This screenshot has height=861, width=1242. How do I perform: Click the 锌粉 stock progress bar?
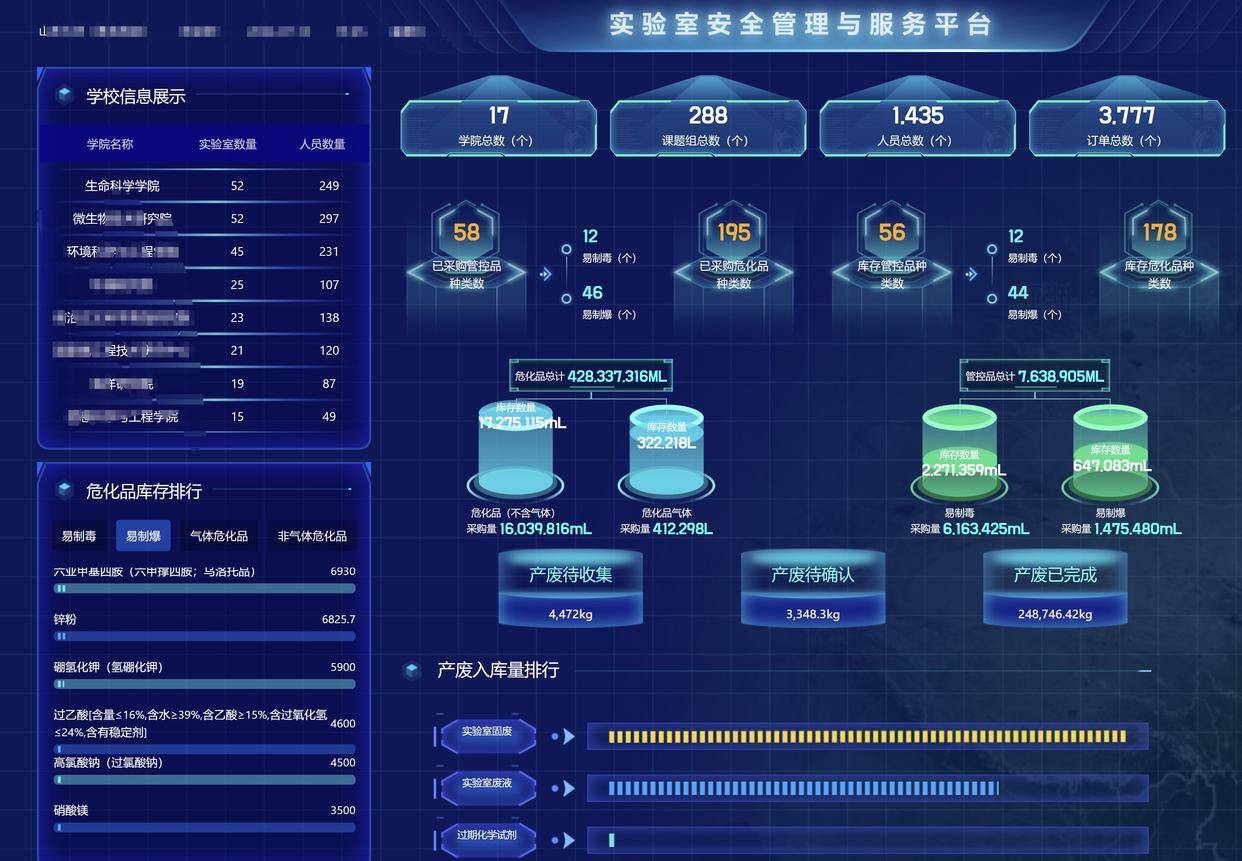click(205, 636)
